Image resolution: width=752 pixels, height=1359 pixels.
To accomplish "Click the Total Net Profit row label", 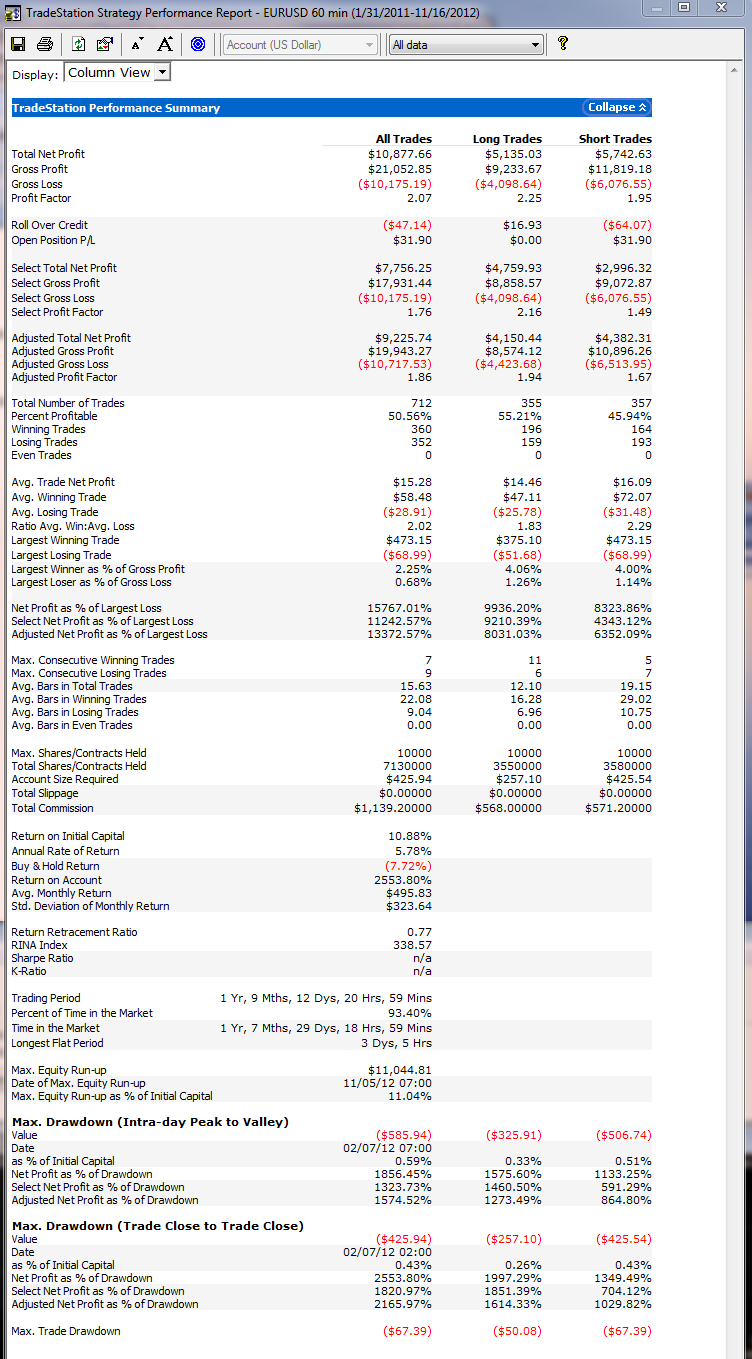I will pyautogui.click(x=48, y=154).
